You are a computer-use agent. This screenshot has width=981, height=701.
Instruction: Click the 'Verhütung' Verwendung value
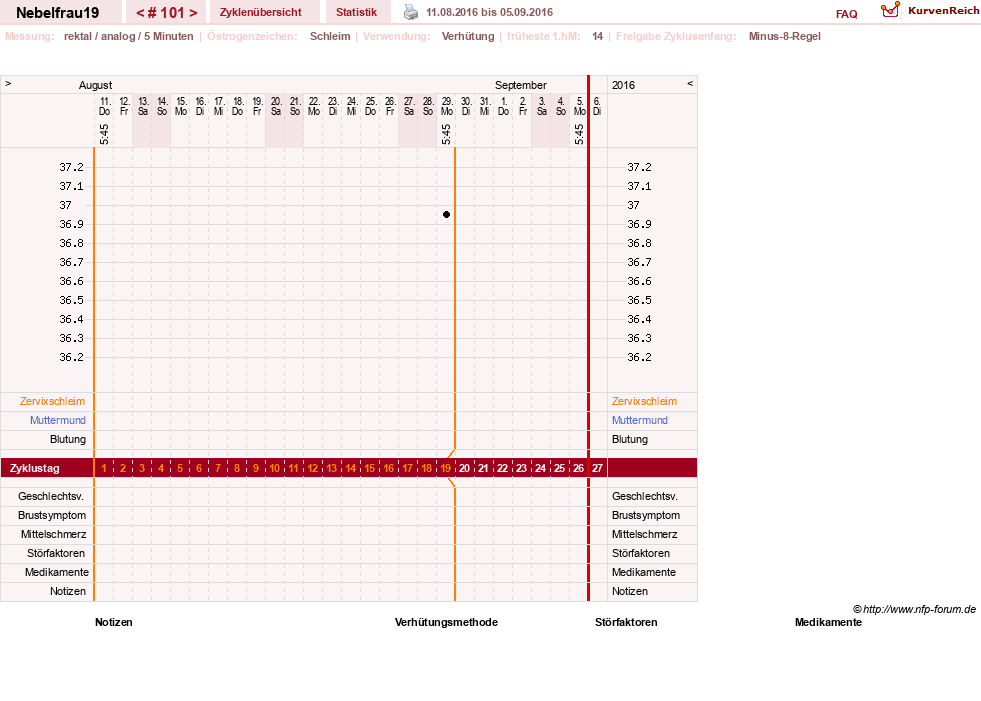pos(468,36)
